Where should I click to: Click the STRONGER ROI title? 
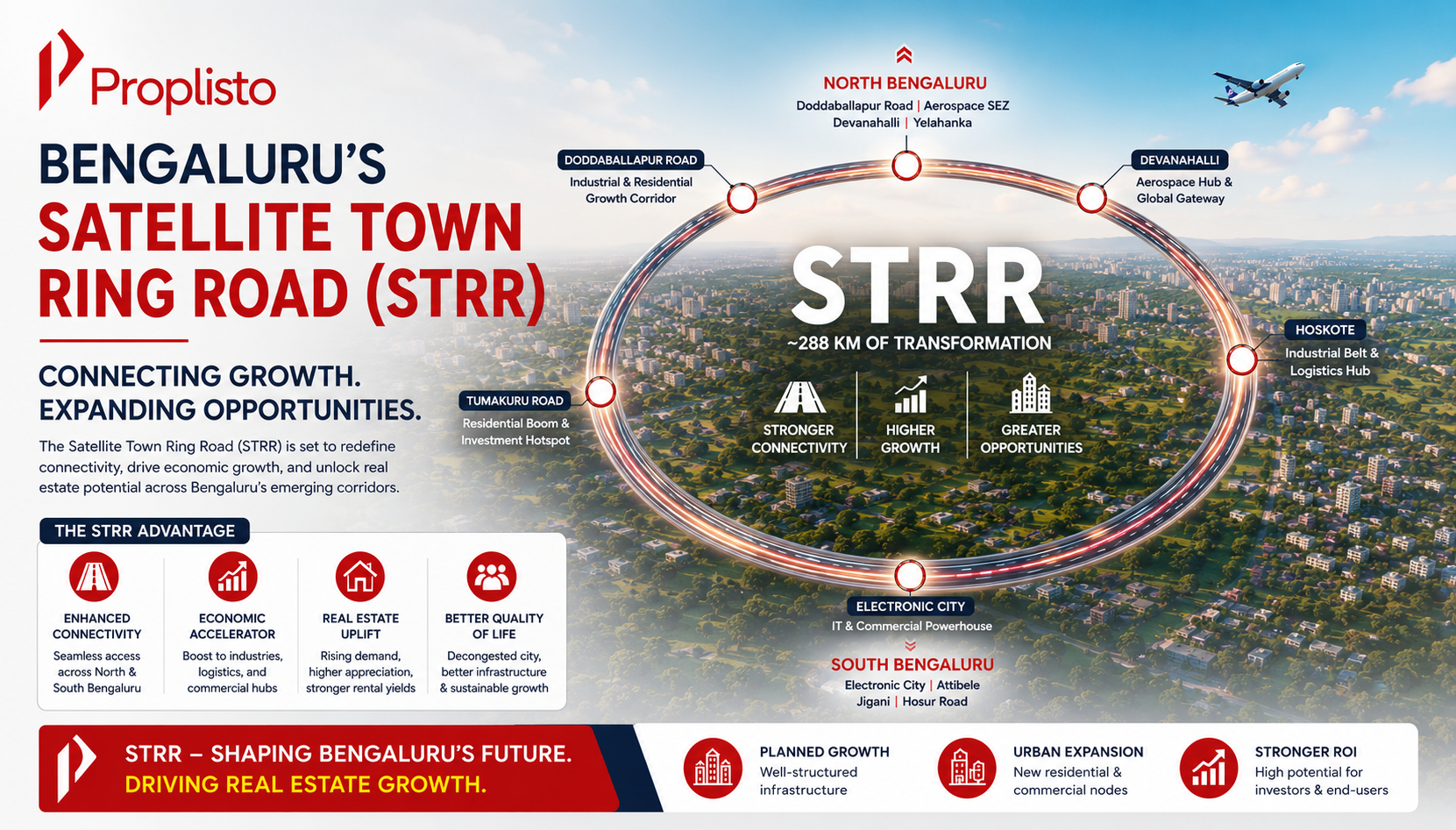point(1305,752)
